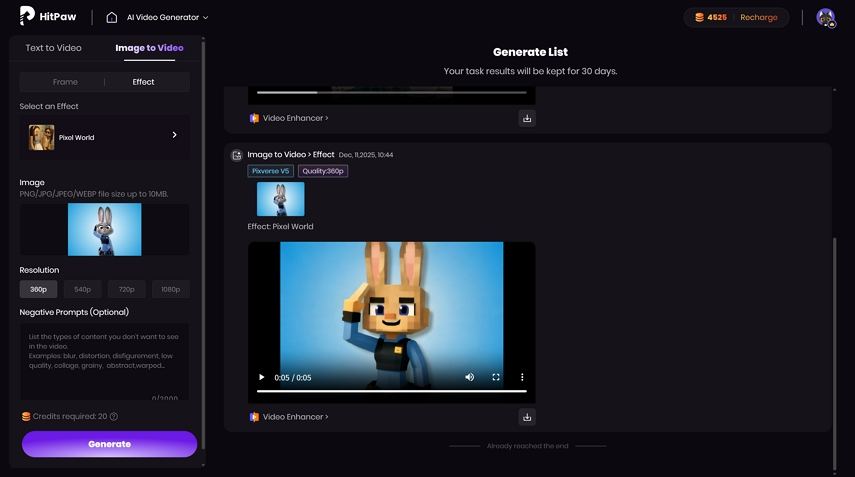Select the Effect mode tab
Screen dimensions: 855x477
(143, 82)
